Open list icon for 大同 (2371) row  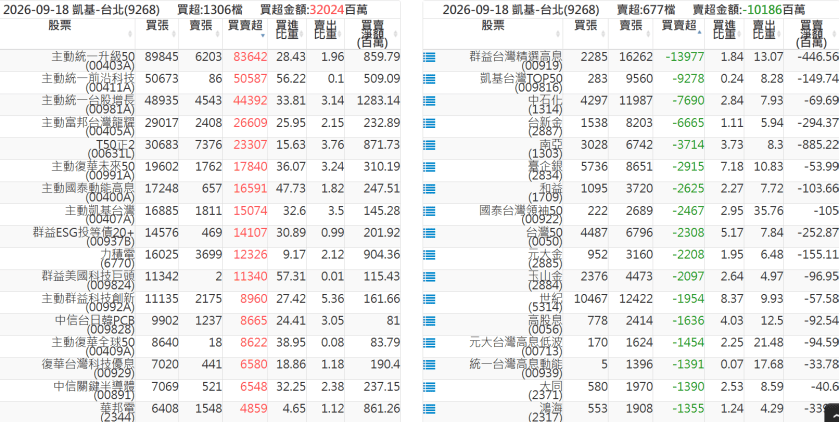click(429, 387)
